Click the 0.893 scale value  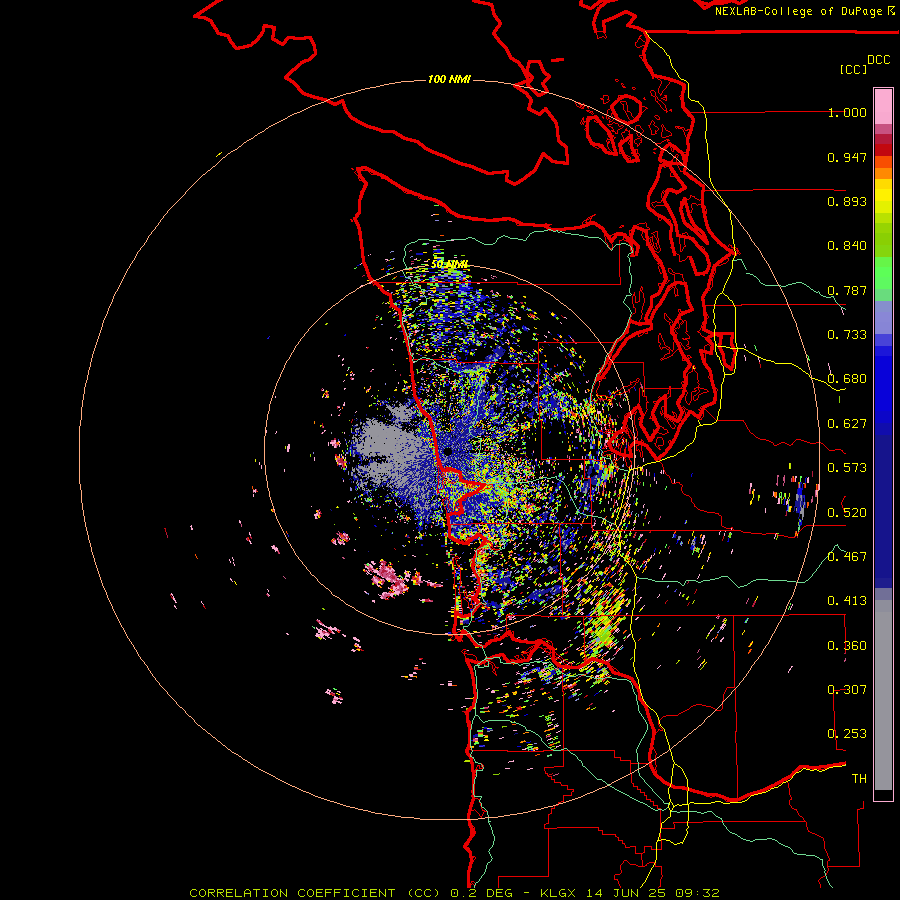tap(847, 201)
